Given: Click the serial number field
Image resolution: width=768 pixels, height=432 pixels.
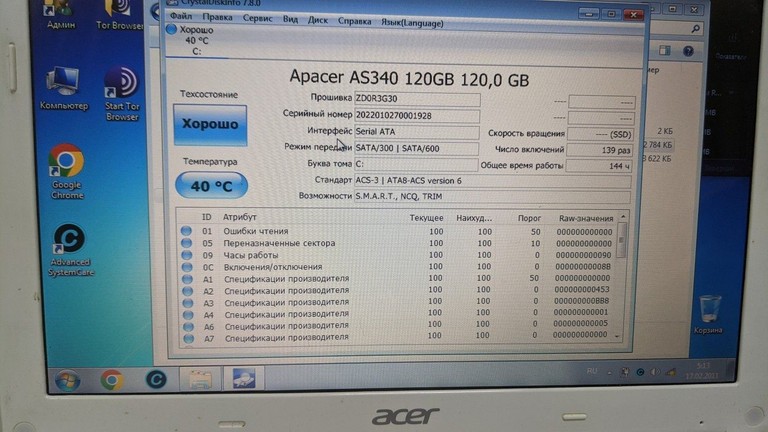Looking at the screenshot, I should pos(417,116).
